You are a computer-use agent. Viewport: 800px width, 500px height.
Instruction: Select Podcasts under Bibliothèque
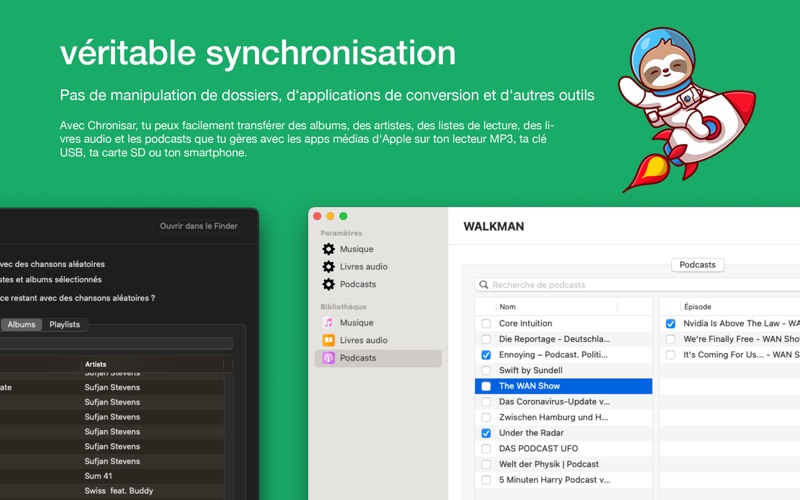click(x=378, y=358)
